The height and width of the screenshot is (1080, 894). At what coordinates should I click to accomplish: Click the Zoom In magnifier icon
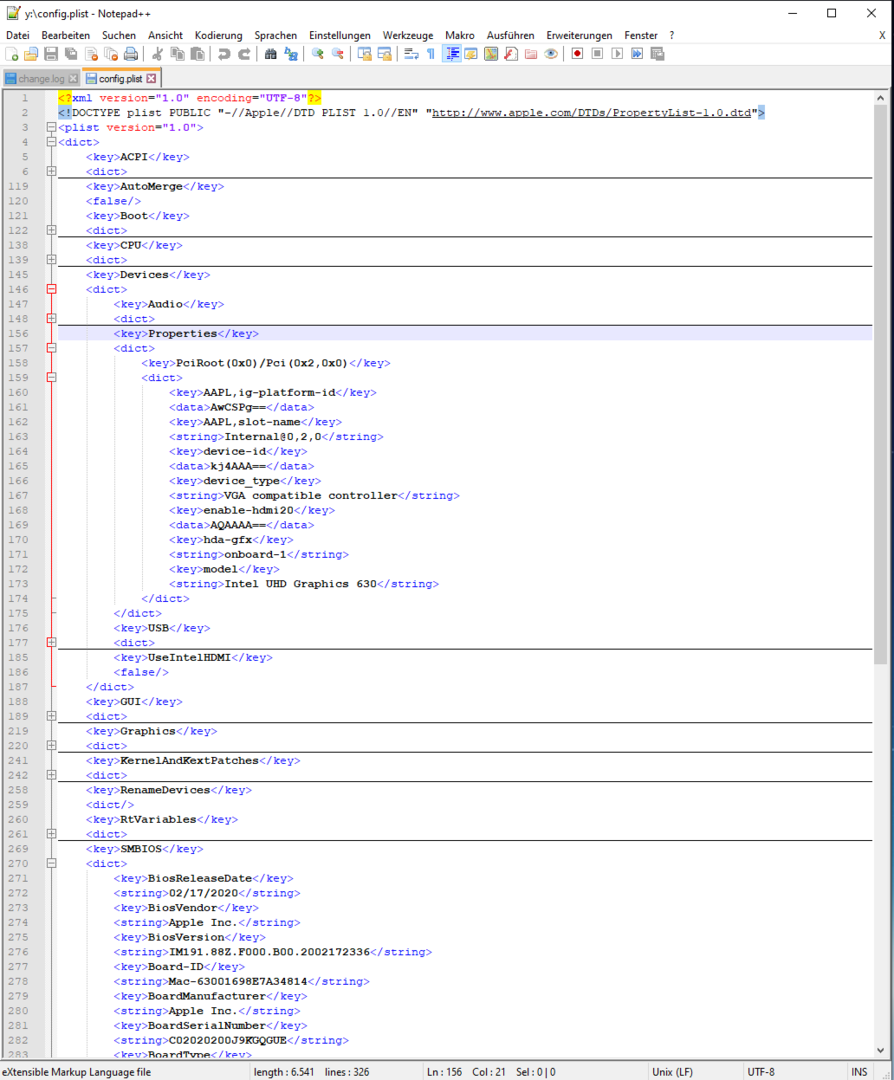(318, 54)
